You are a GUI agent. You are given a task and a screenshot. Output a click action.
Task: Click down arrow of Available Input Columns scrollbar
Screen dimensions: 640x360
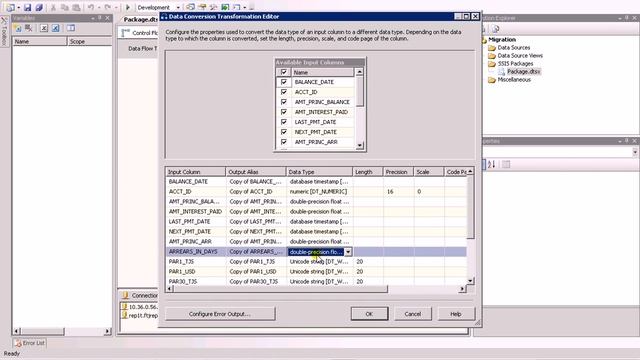coord(360,145)
